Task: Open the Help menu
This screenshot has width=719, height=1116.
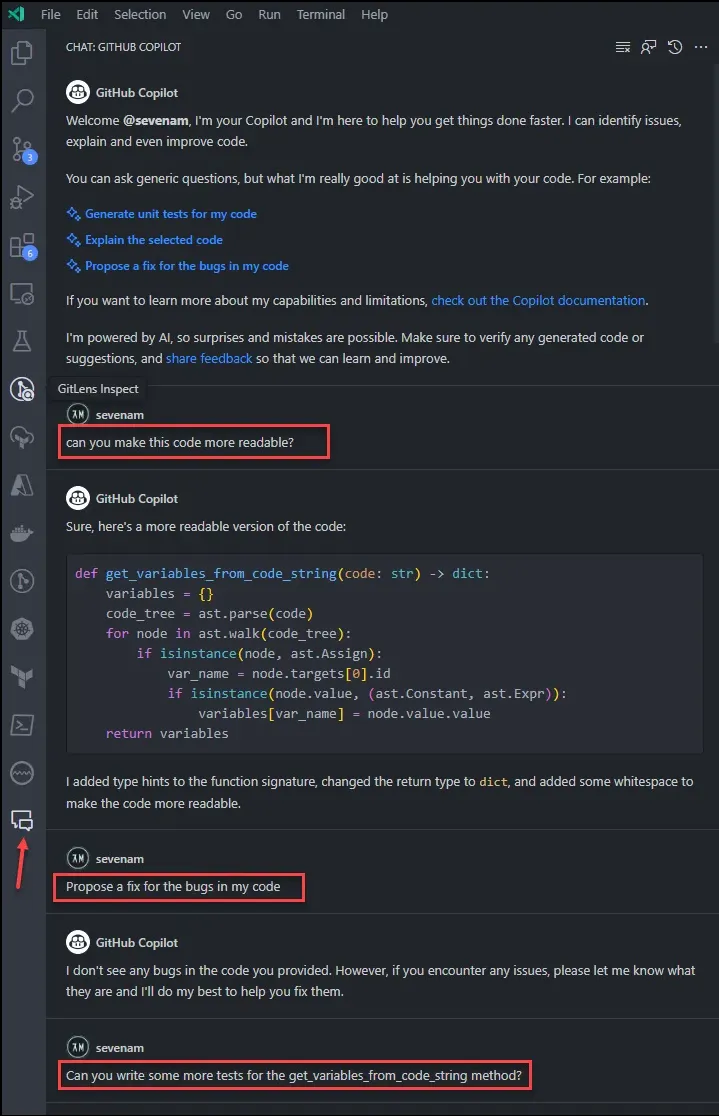Action: pos(374,14)
